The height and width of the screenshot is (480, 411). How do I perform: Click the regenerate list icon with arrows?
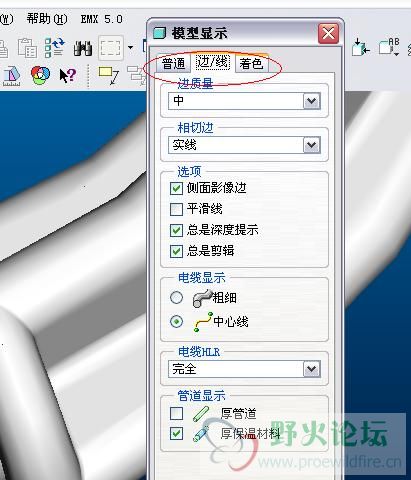(x=55, y=48)
